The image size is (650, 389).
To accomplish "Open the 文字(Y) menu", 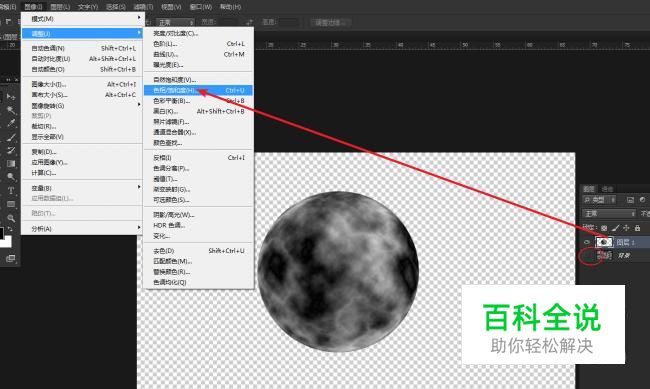I will 88,7.
